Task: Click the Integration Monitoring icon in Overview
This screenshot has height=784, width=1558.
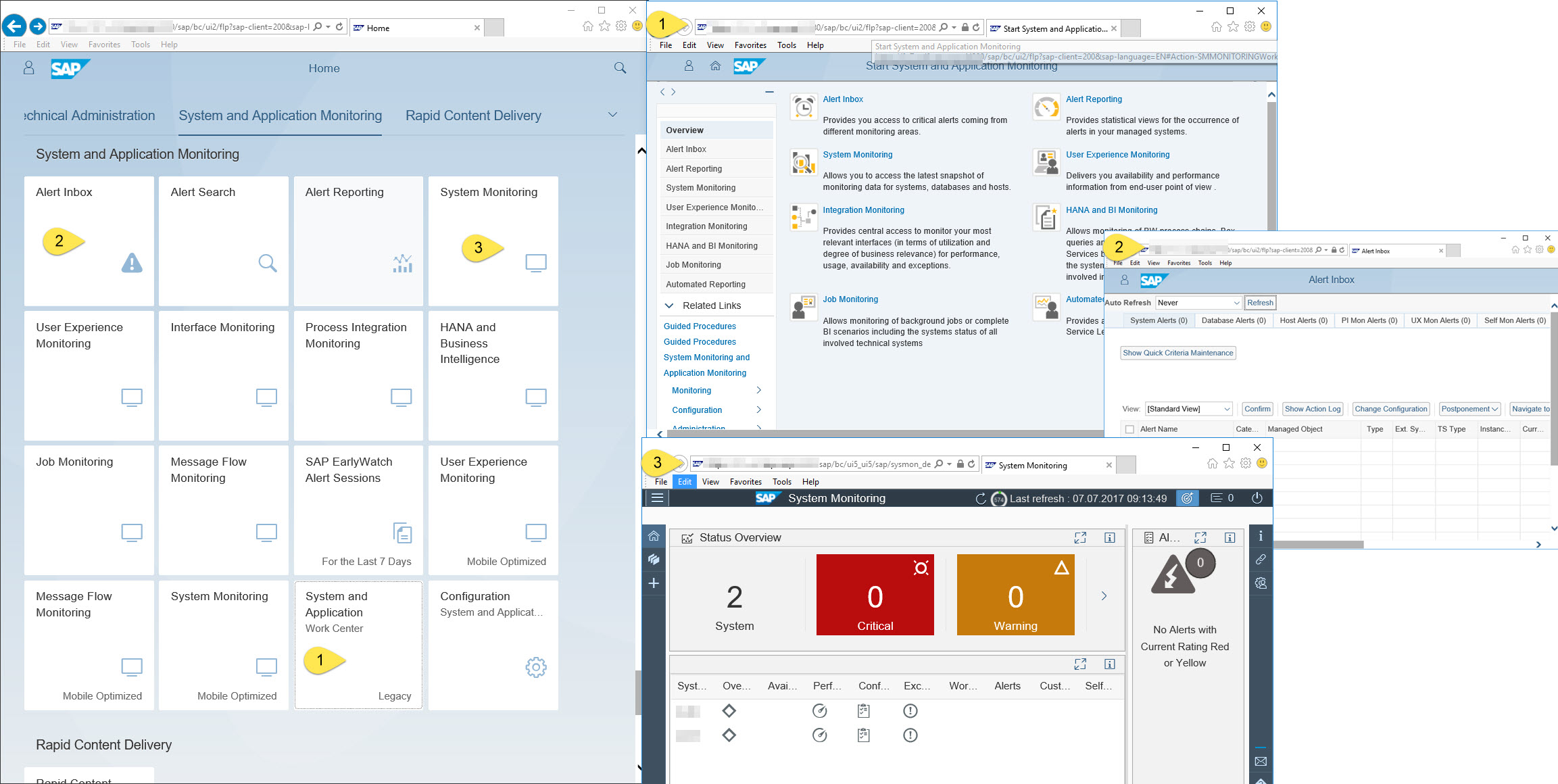Action: (804, 218)
